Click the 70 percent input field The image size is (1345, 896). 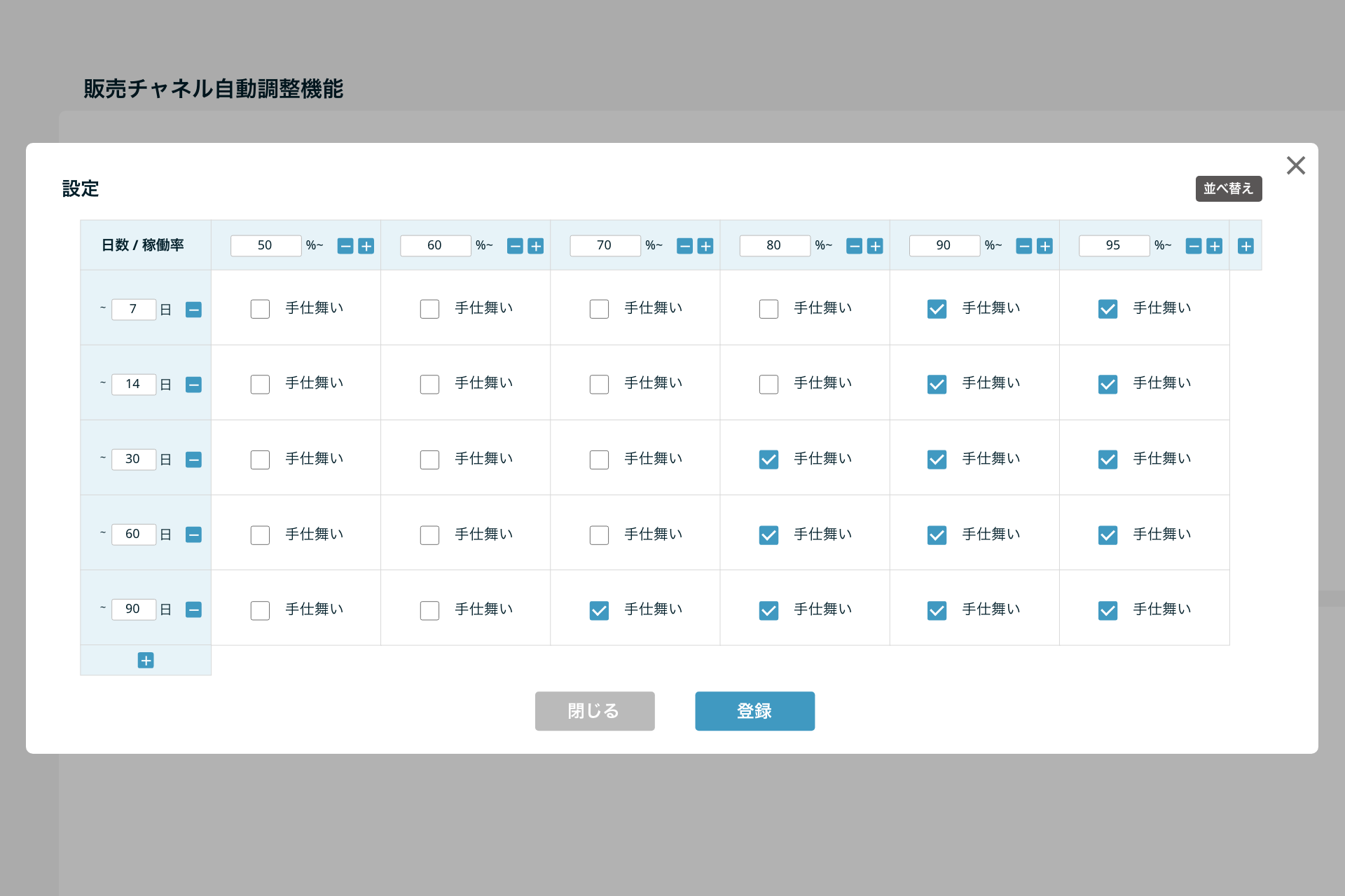tap(605, 245)
